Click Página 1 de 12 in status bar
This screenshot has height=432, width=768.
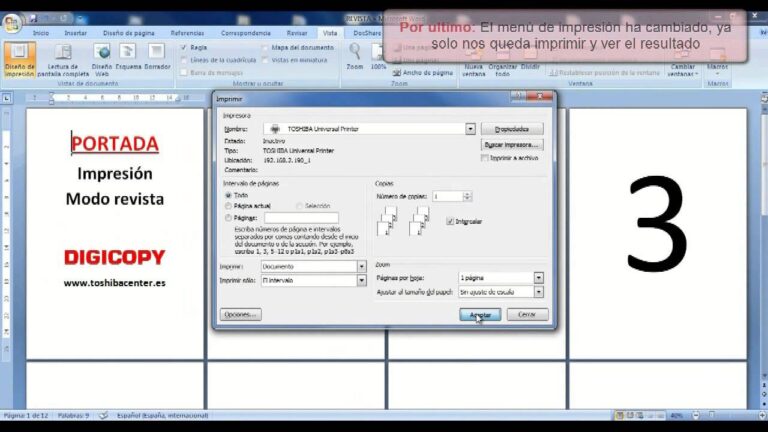click(x=26, y=415)
